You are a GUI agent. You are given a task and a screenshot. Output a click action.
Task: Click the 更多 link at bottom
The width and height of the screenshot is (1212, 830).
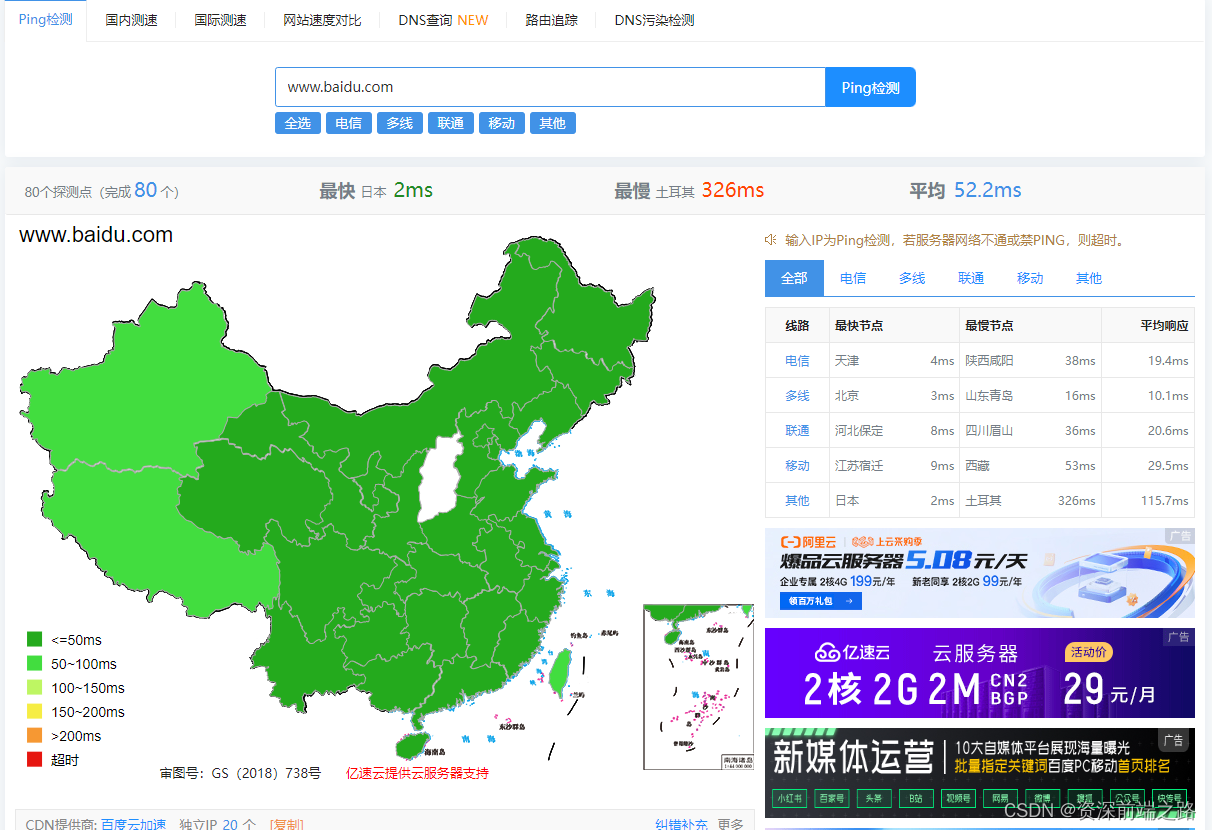pyautogui.click(x=731, y=824)
